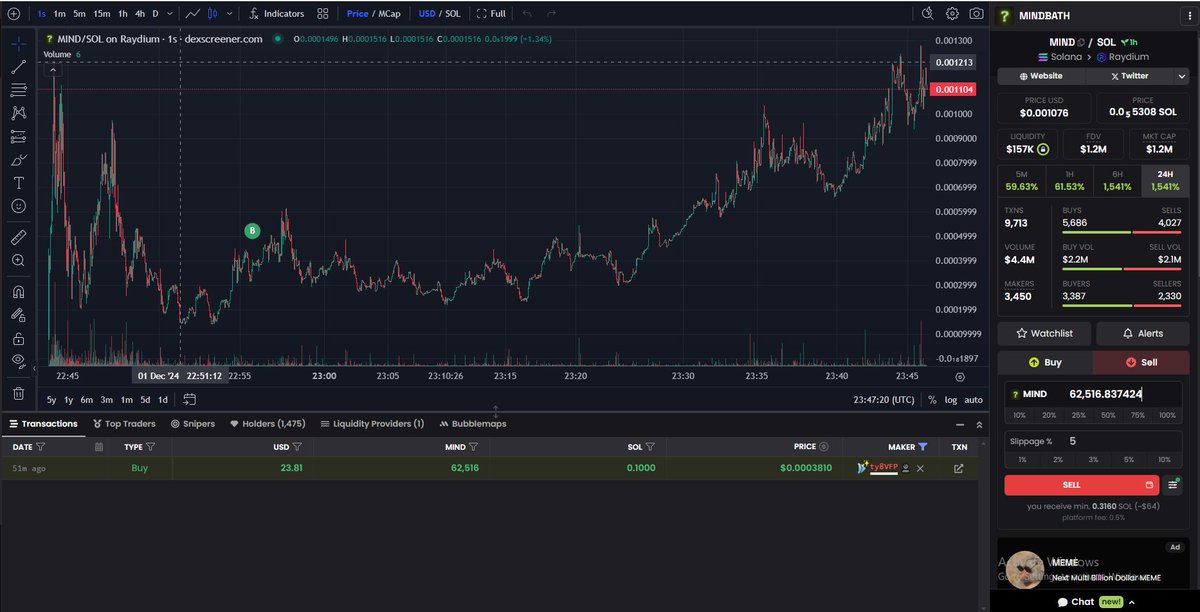Click the trash remove drawings icon
1200x612 pixels.
tap(18, 393)
